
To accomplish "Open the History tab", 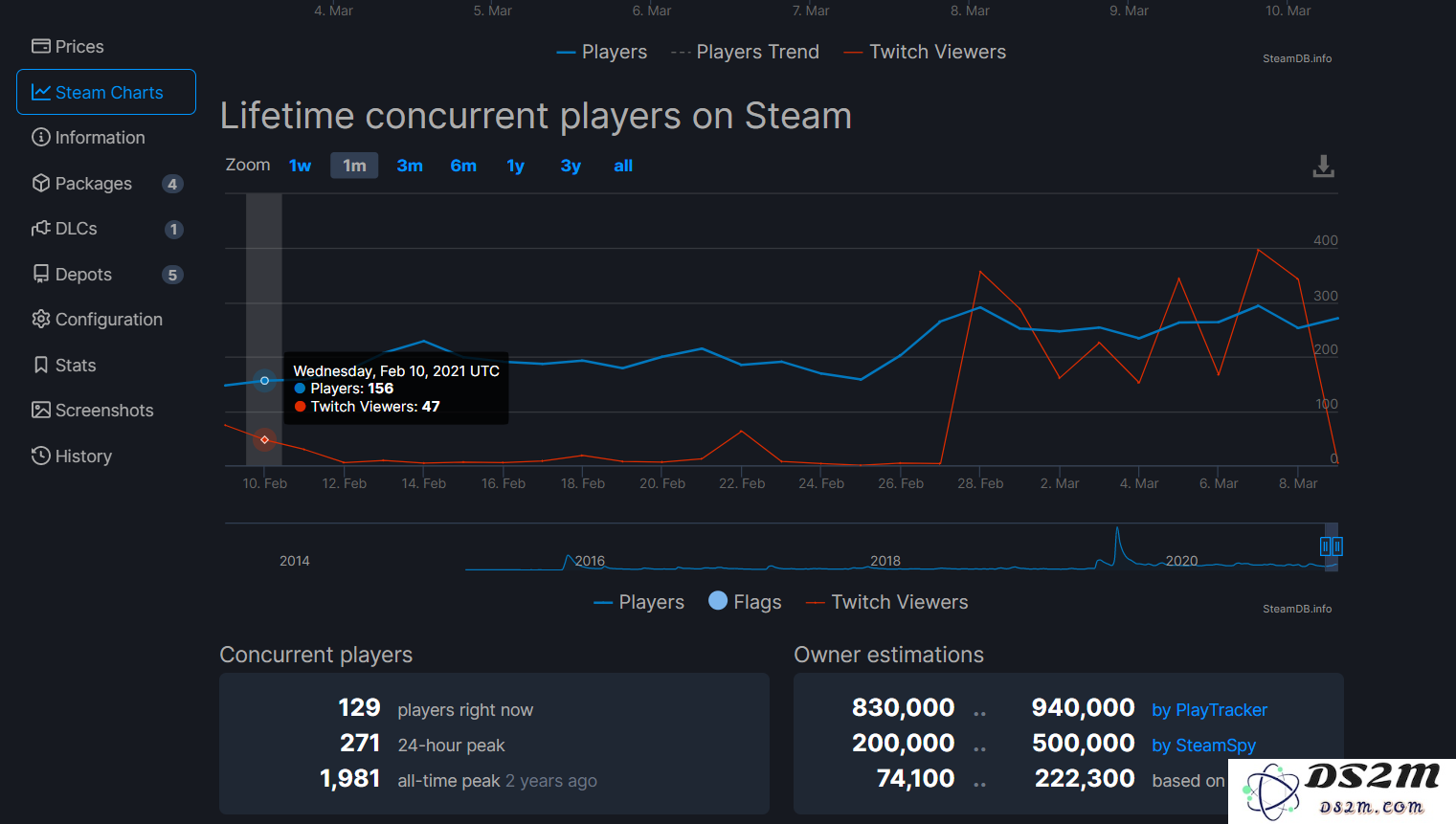I will [106, 456].
